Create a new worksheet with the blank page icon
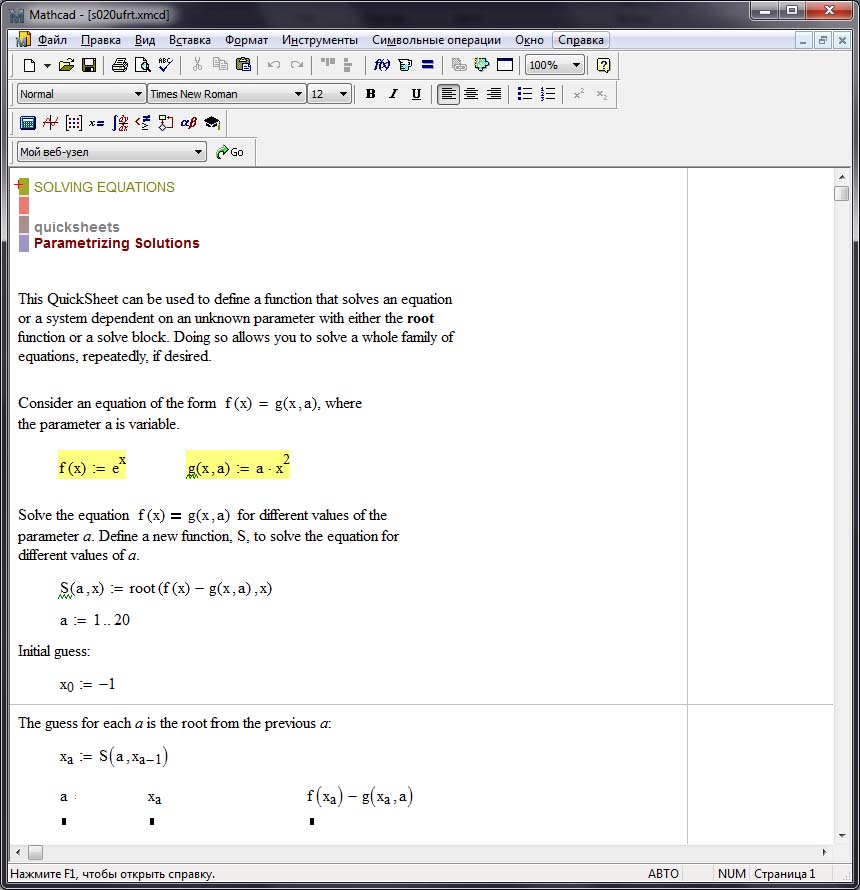Viewport: 860px width, 890px height. click(30, 65)
